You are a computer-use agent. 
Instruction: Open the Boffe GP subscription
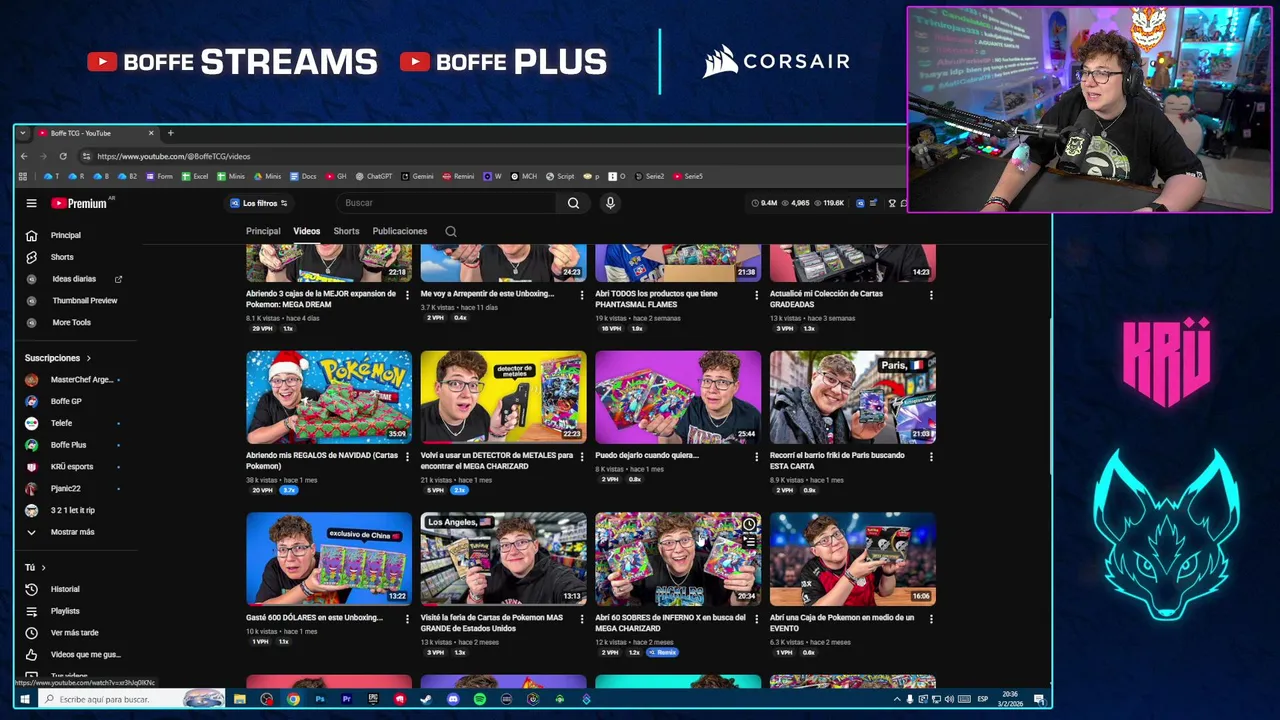click(x=66, y=401)
